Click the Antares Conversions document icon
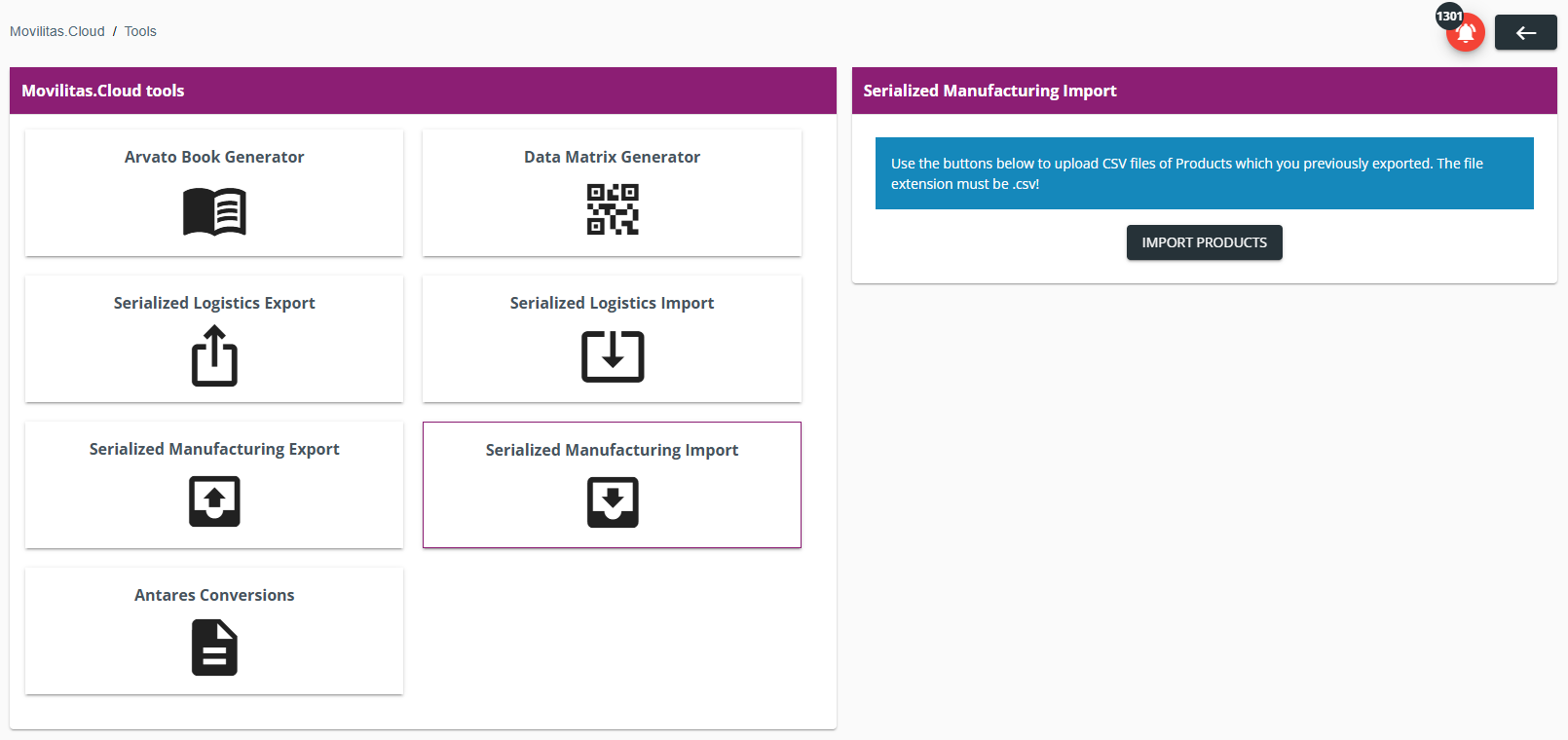Screen dimensions: 1568x740 click(x=214, y=647)
